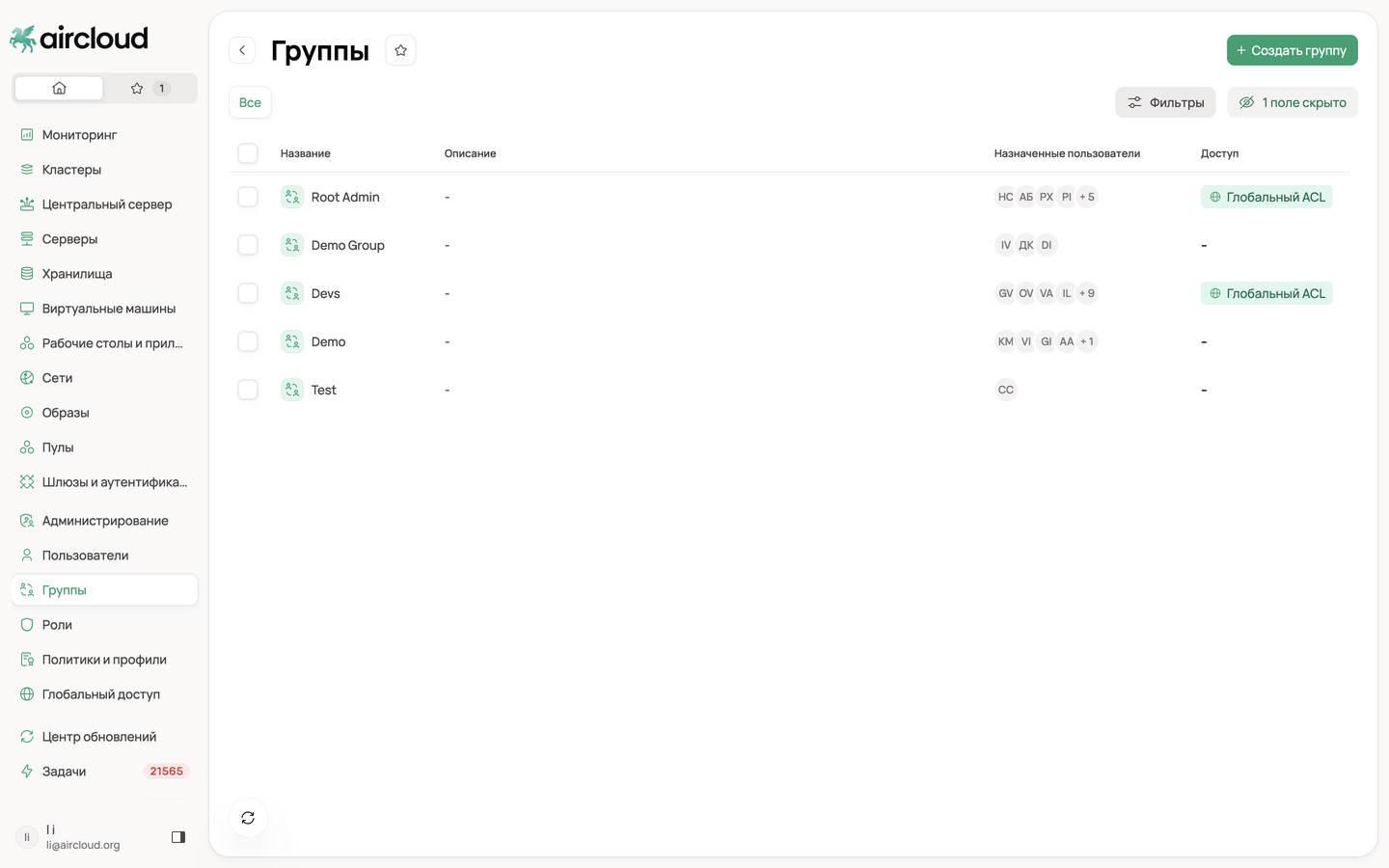The image size is (1389, 868).
Task: Navigate to Серверы
Action: pos(104,239)
